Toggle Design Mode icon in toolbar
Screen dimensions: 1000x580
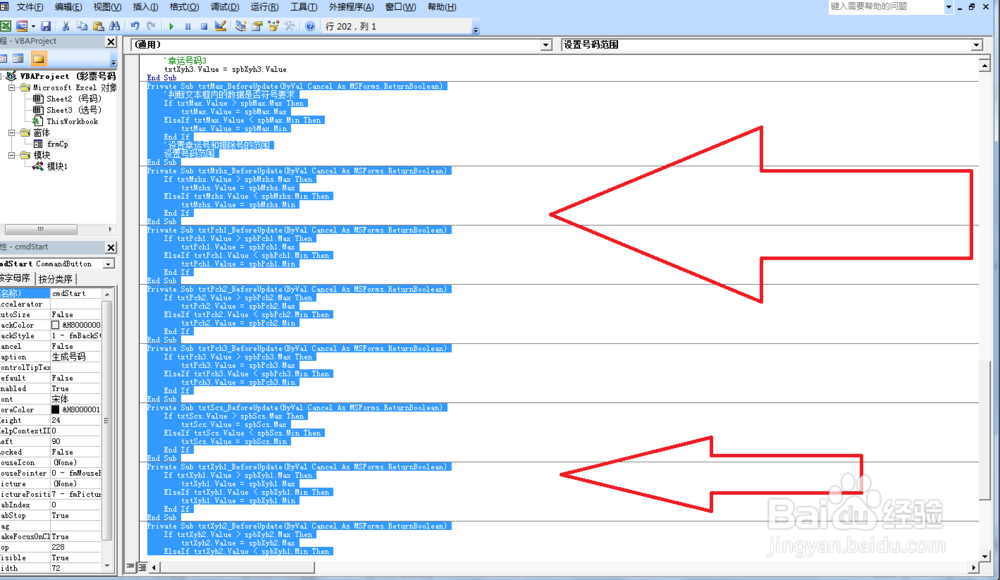[x=221, y=26]
